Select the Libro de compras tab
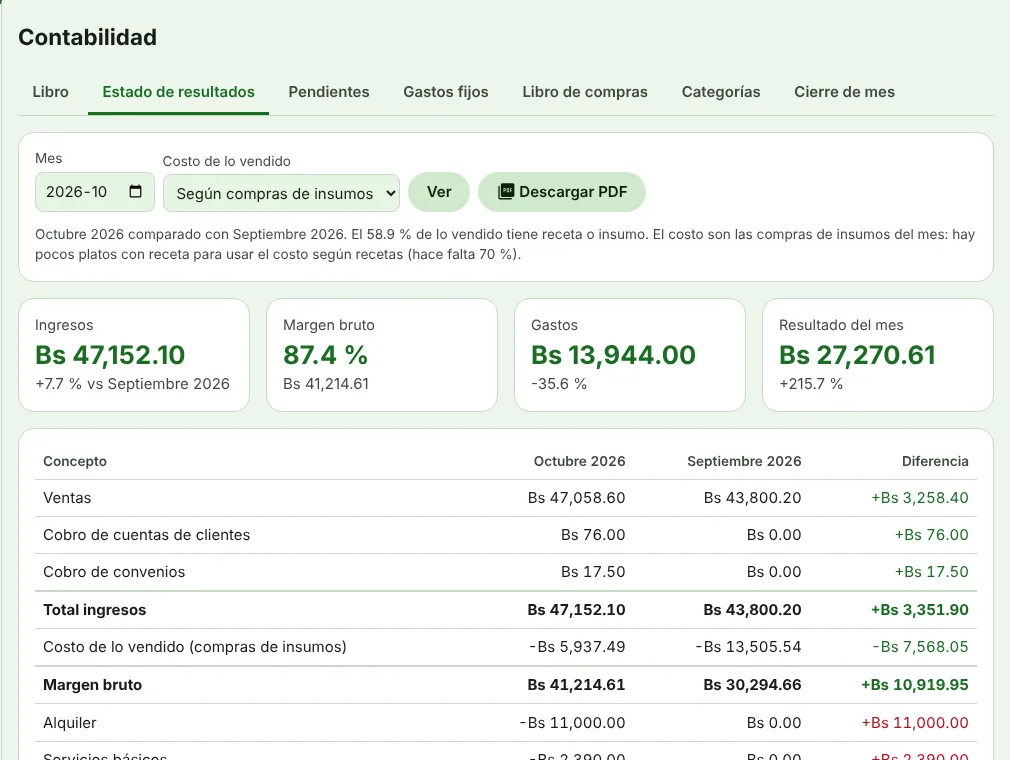 pyautogui.click(x=585, y=92)
